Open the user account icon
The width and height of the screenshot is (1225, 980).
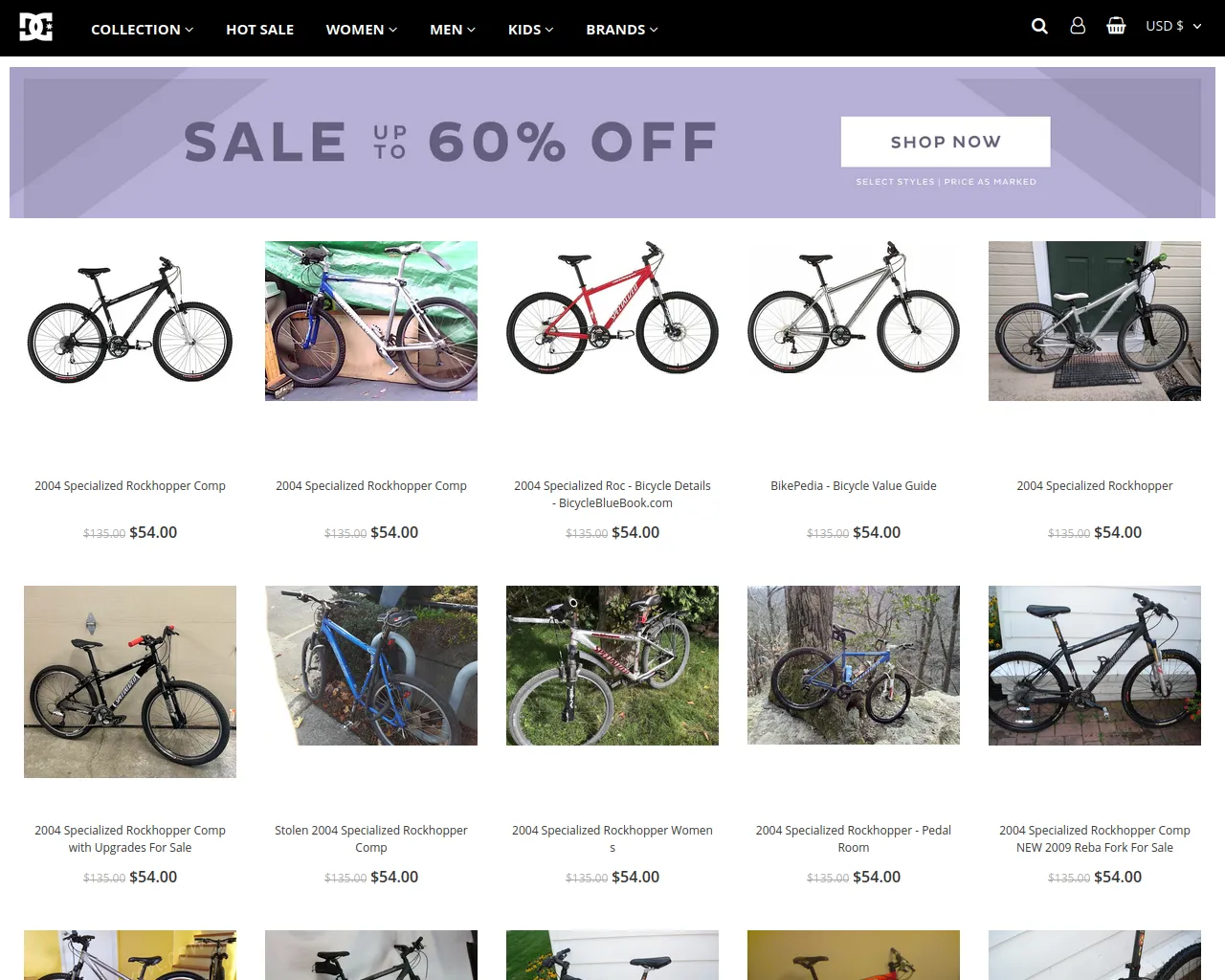point(1078,26)
